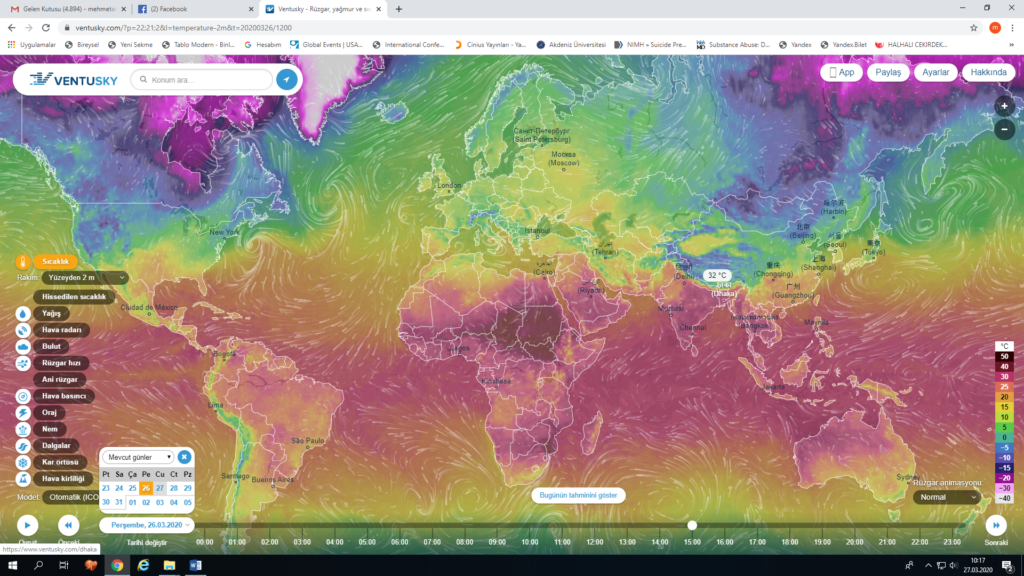Jump timeline to 21:00
The width and height of the screenshot is (1024, 576).
pyautogui.click(x=887, y=542)
